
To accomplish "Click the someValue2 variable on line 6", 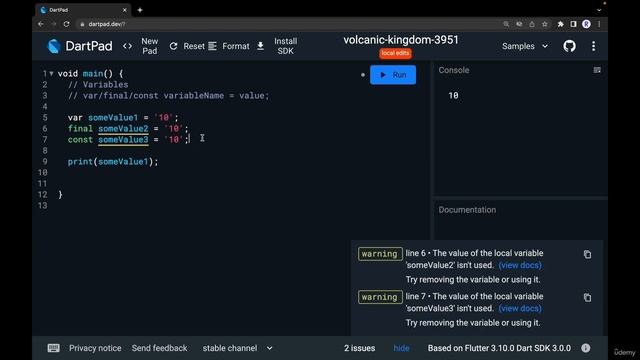I will coord(123,129).
